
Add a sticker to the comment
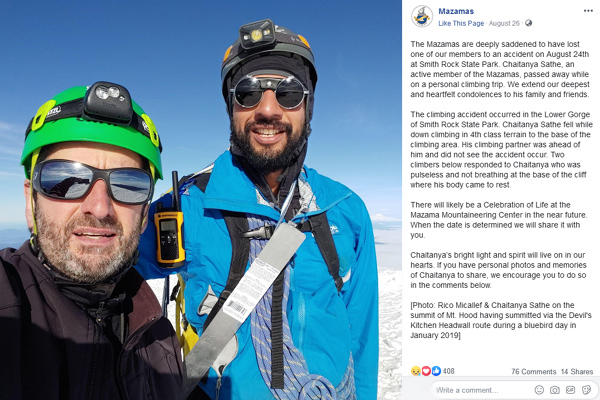pos(586,390)
